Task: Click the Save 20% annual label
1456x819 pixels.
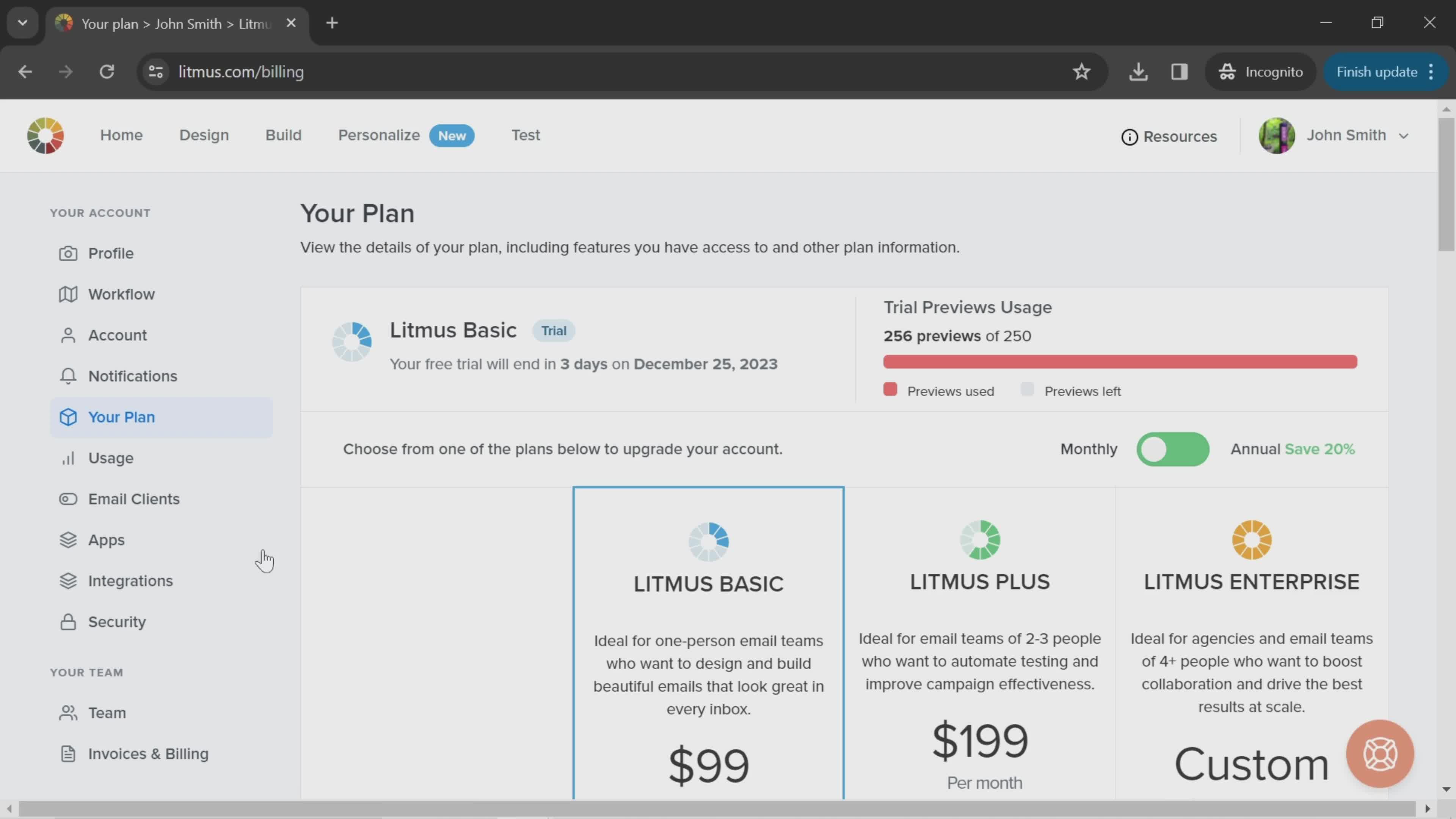Action: 1320,449
